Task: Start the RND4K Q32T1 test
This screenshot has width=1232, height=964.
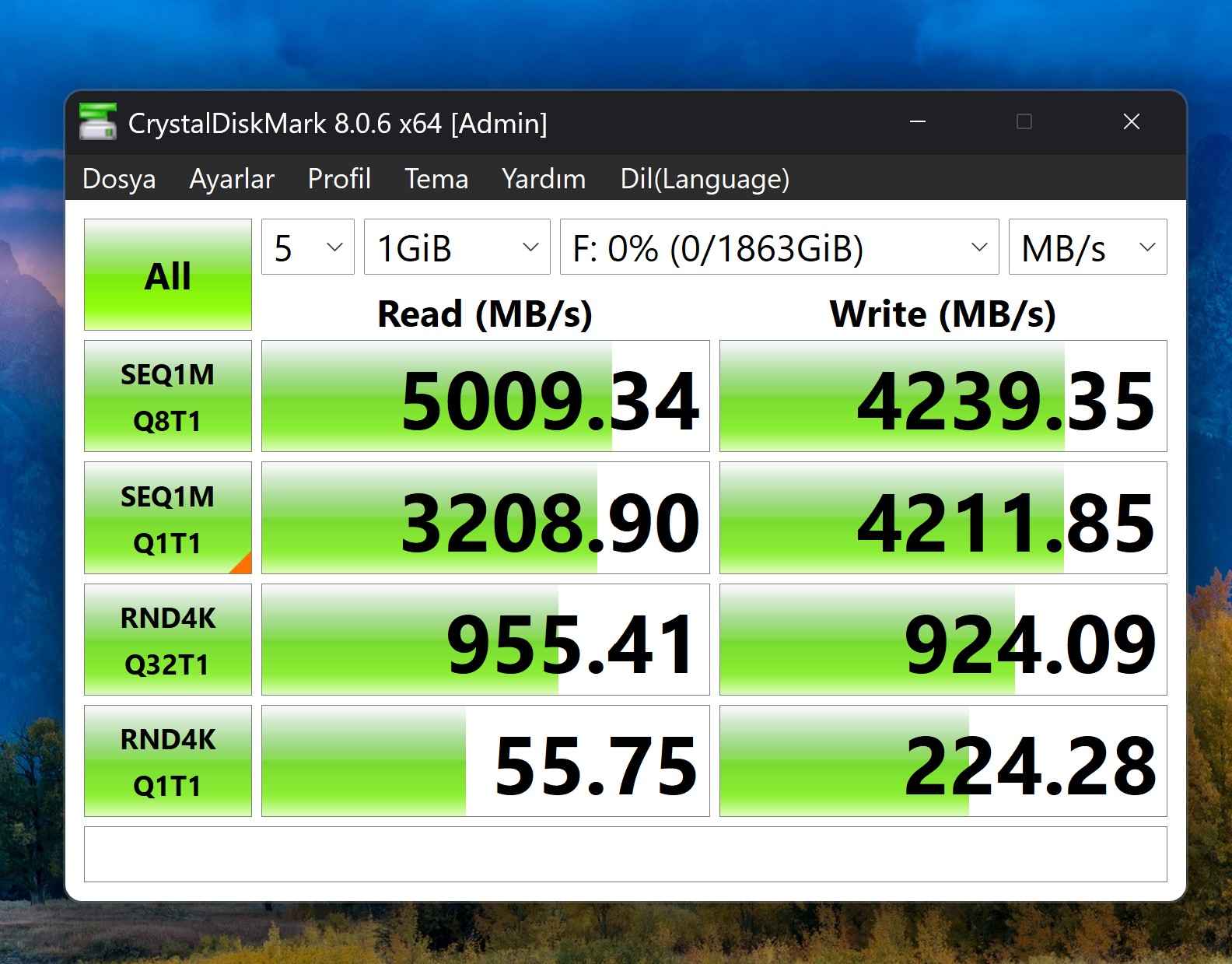Action: pyautogui.click(x=167, y=640)
